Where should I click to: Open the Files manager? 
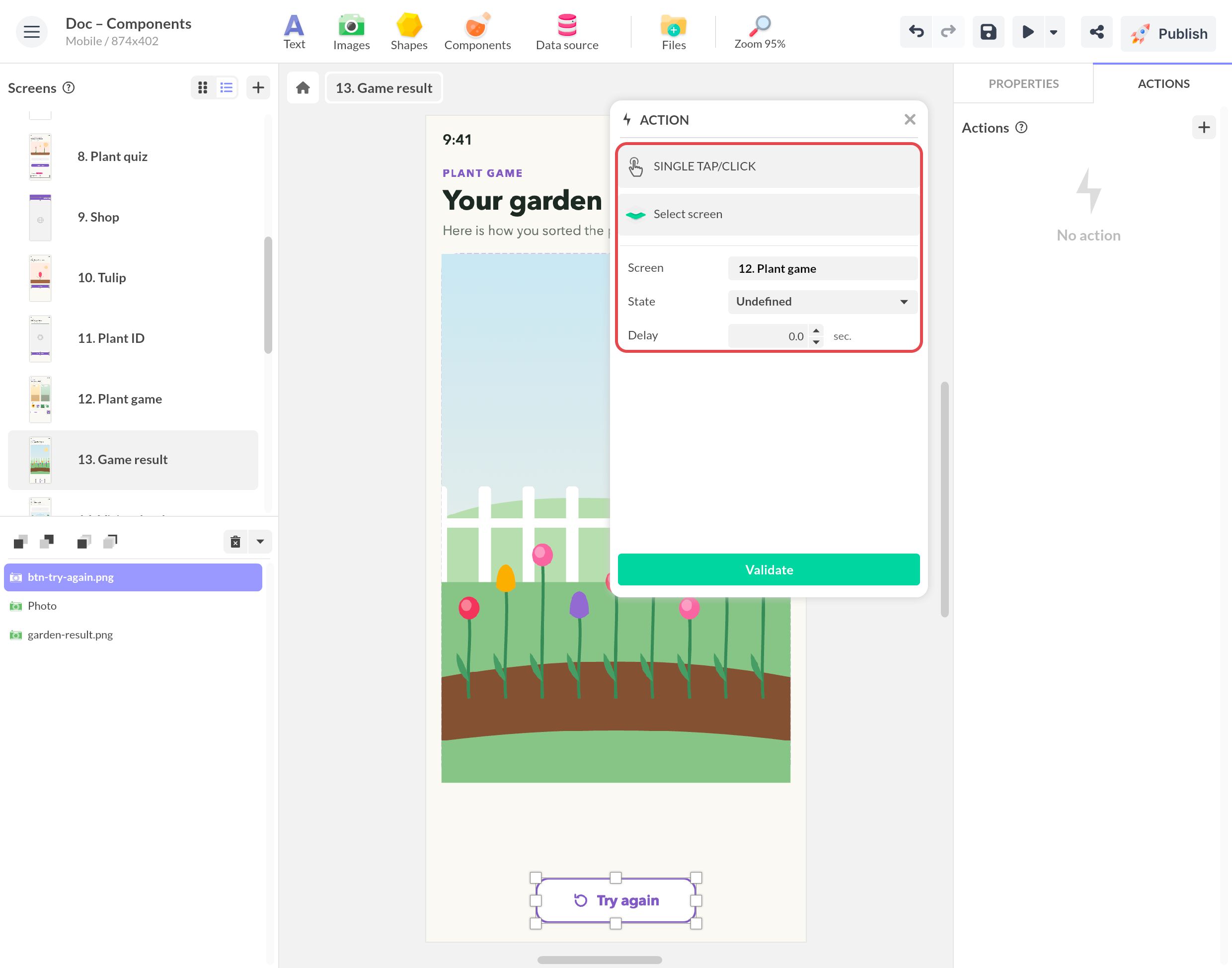[674, 32]
